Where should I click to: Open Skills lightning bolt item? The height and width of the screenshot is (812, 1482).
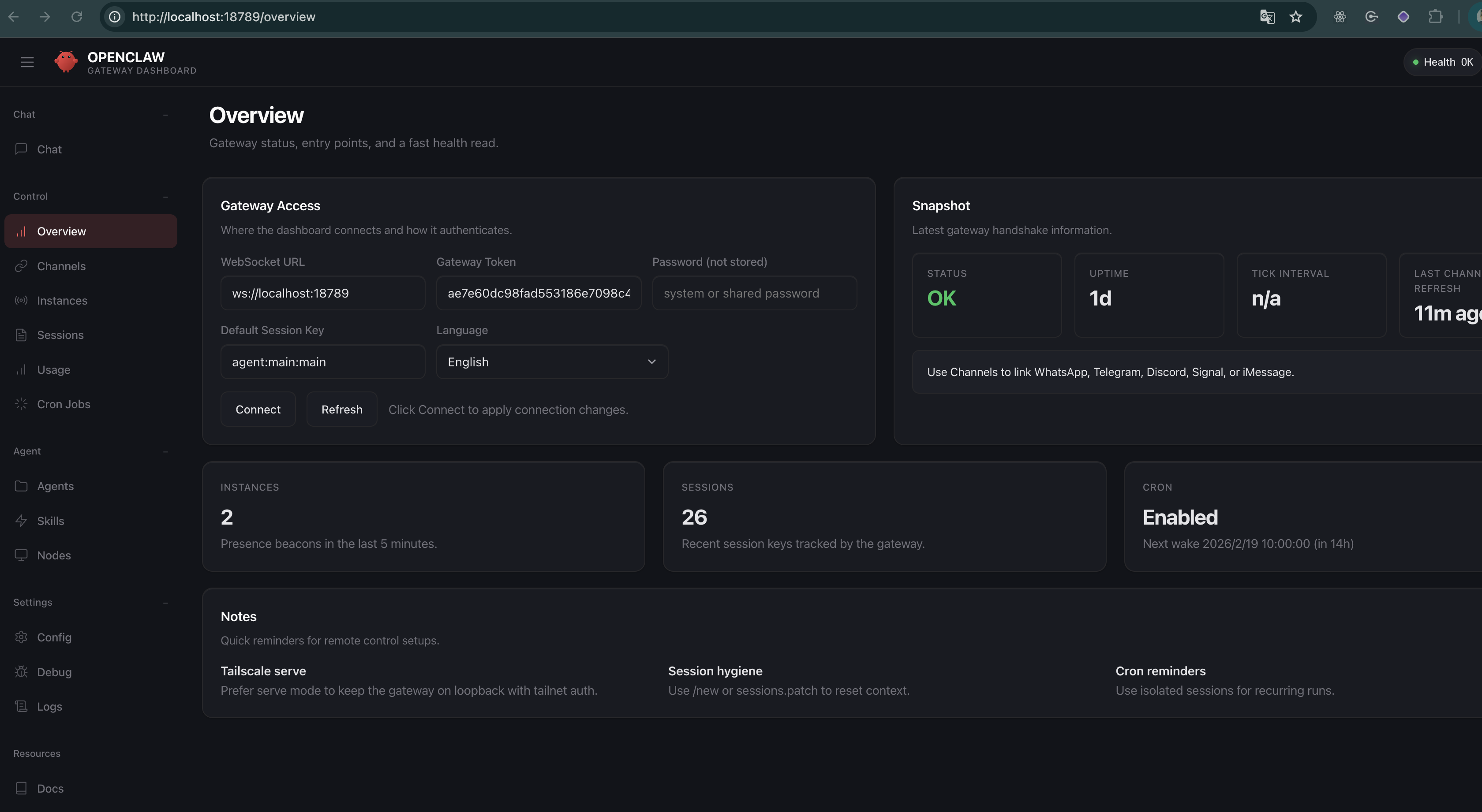tap(51, 521)
